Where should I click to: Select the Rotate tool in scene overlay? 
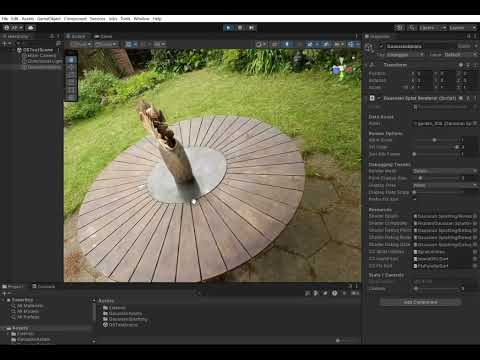71,75
